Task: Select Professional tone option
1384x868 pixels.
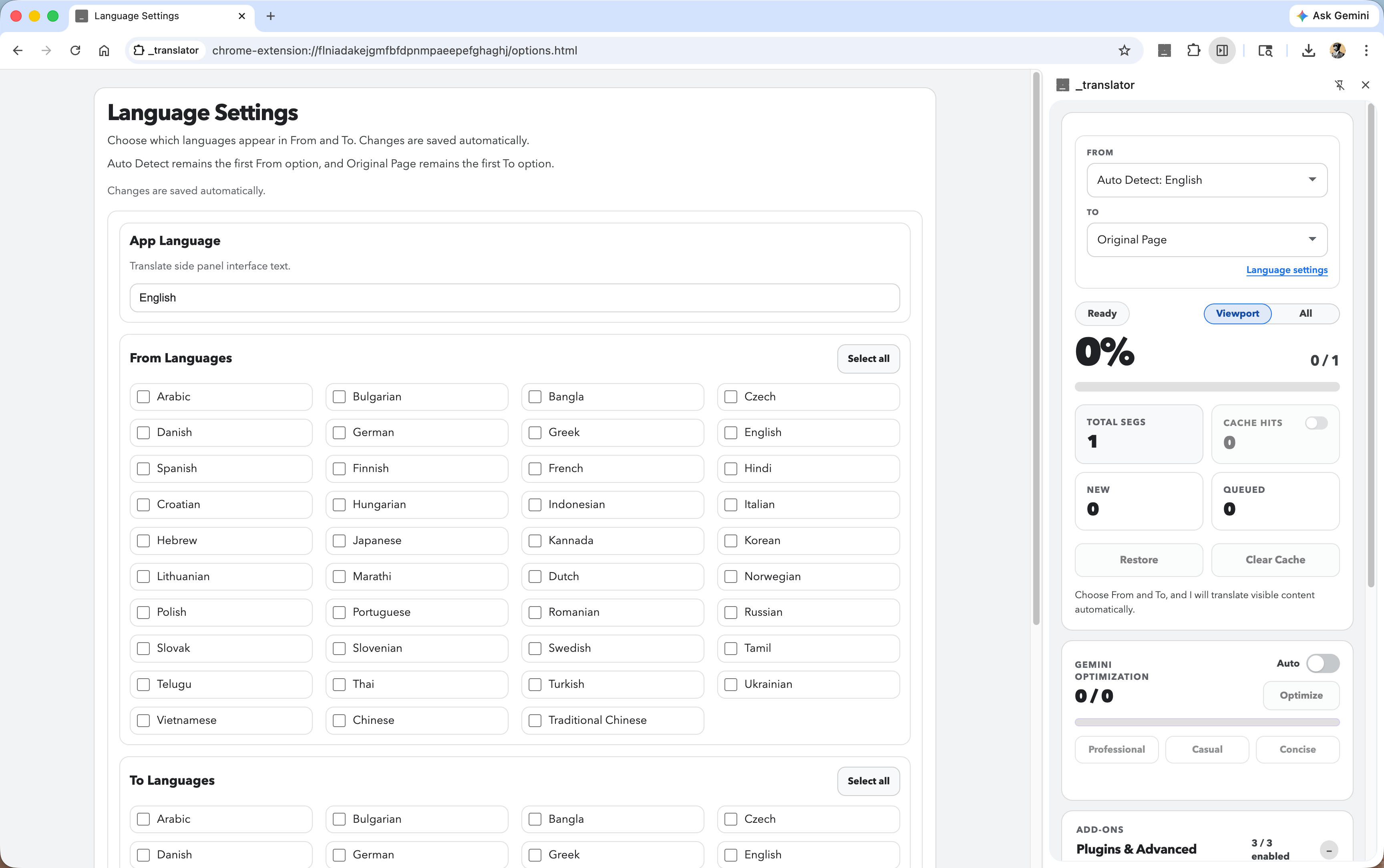Action: pos(1116,749)
